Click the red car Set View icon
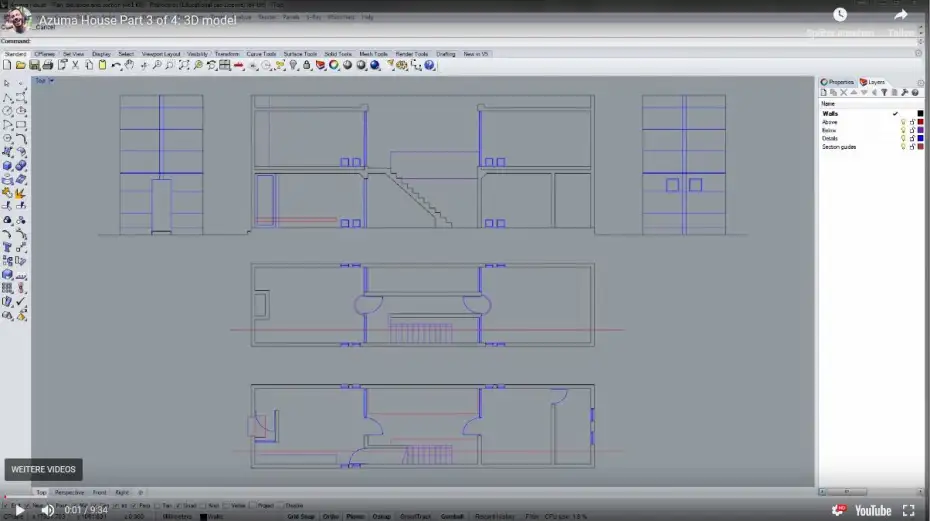 [238, 65]
